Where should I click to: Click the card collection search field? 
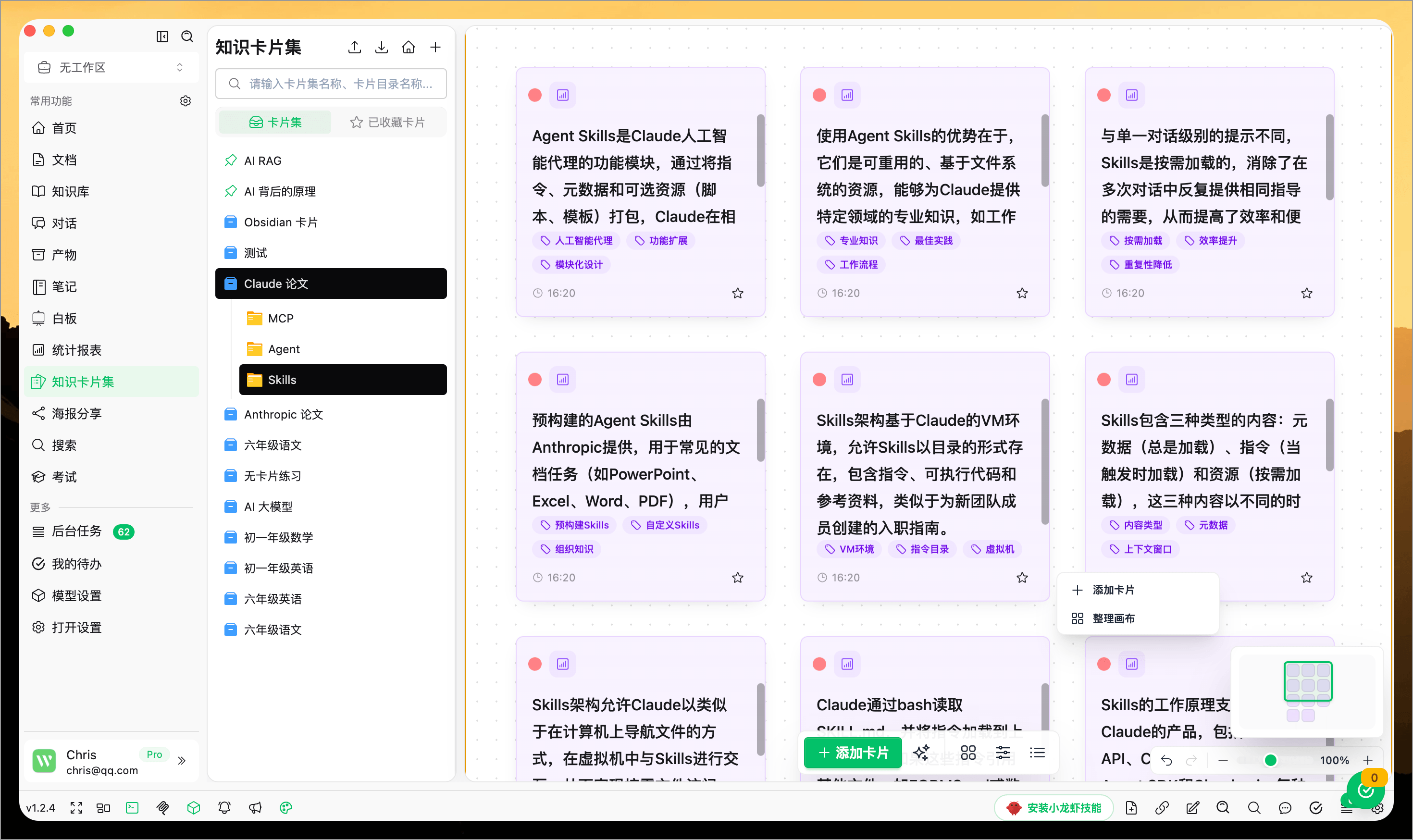(x=331, y=84)
